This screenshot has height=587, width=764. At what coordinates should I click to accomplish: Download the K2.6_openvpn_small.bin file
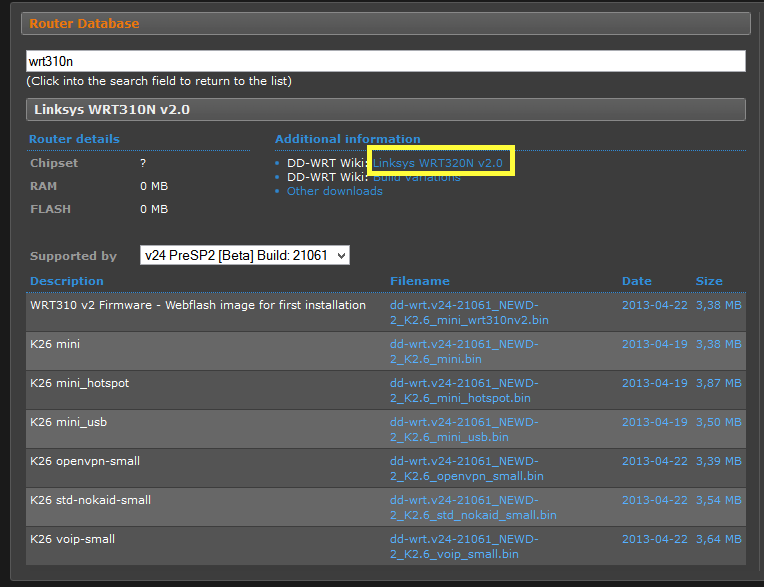[466, 468]
